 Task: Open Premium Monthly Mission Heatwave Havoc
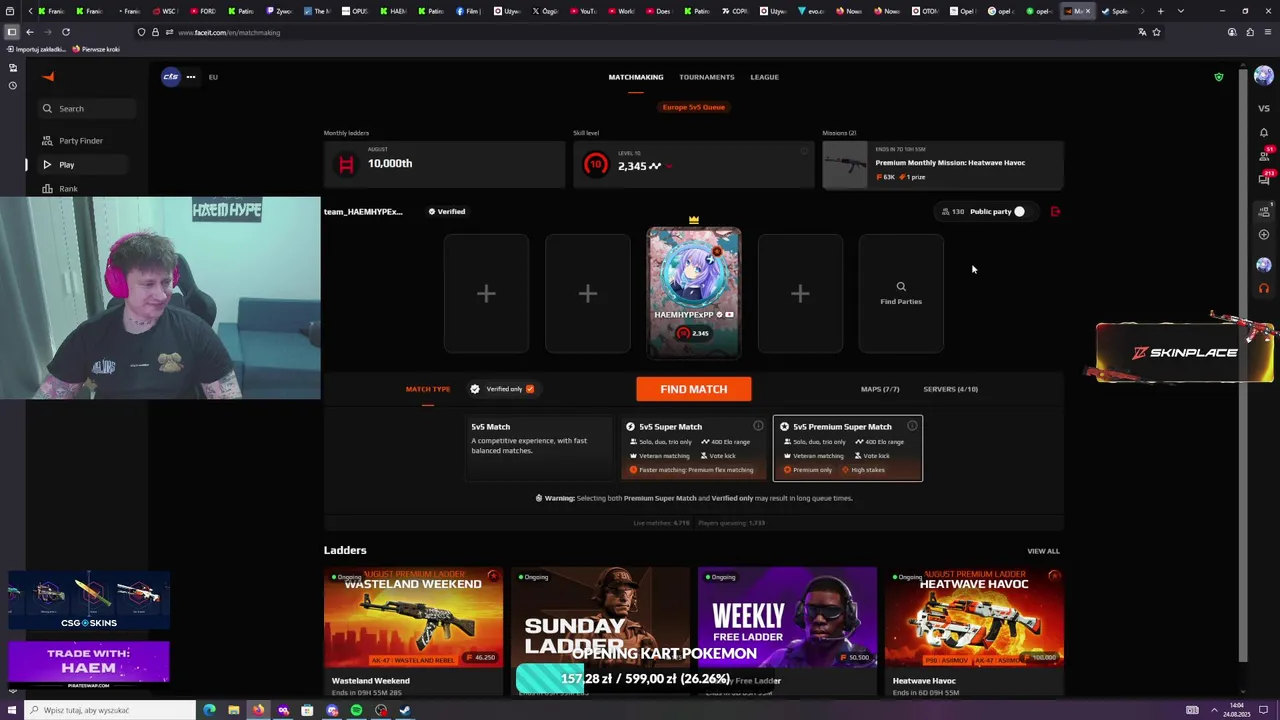point(942,165)
